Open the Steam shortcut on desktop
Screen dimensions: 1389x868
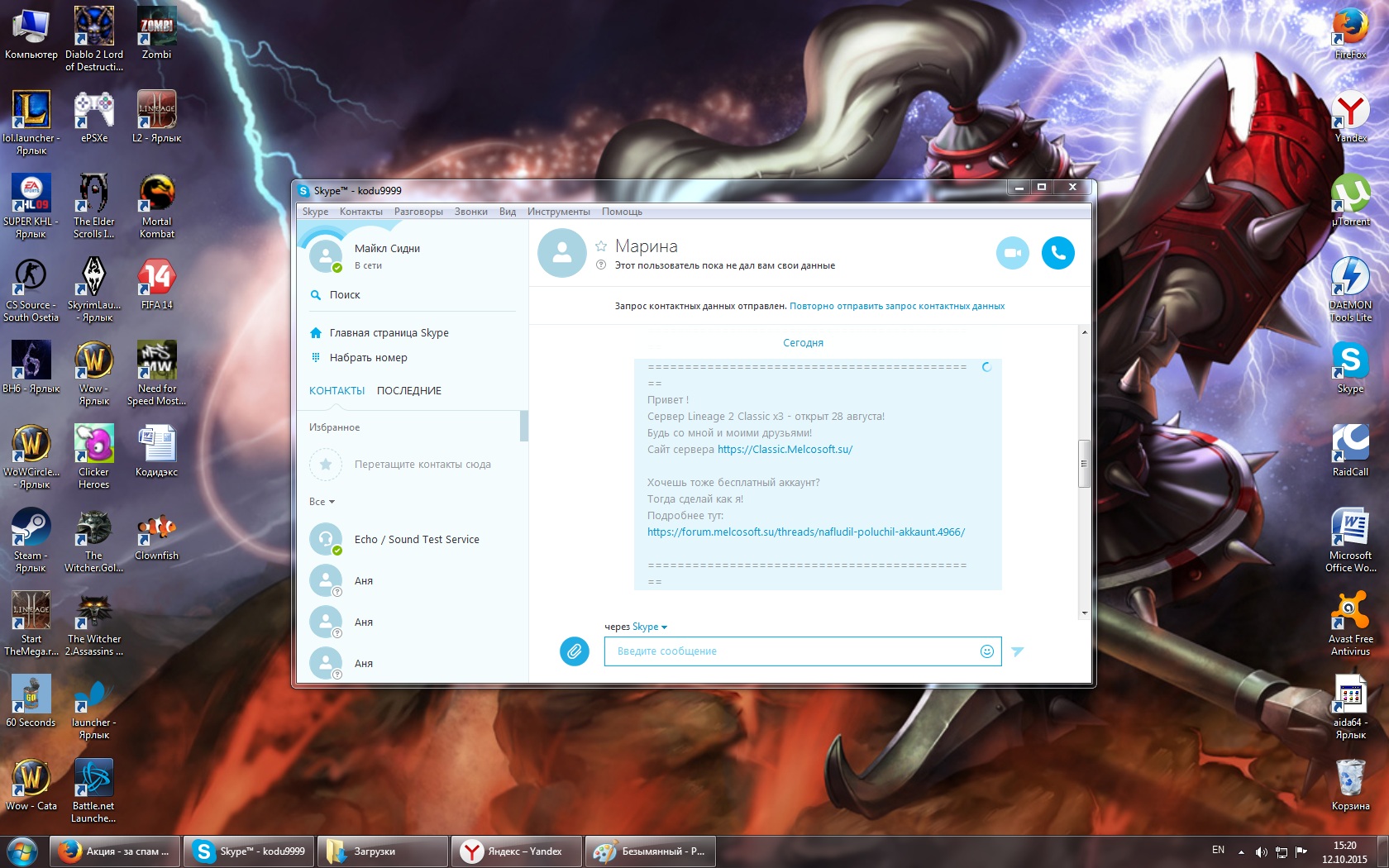(x=31, y=540)
